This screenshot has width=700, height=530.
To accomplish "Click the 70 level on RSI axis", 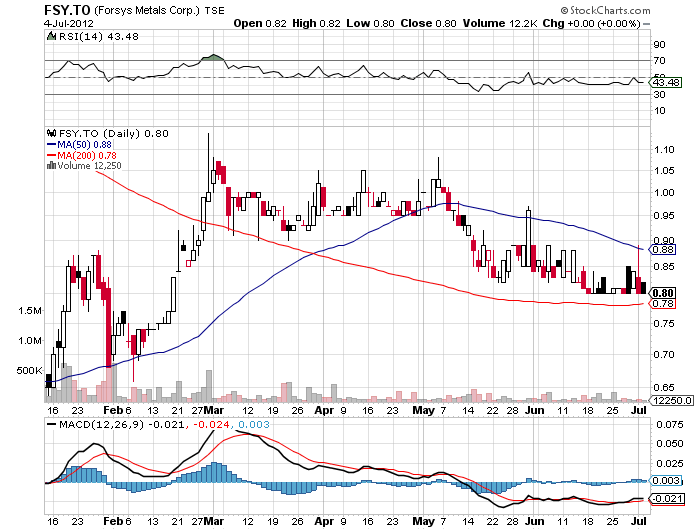I will coord(659,60).
